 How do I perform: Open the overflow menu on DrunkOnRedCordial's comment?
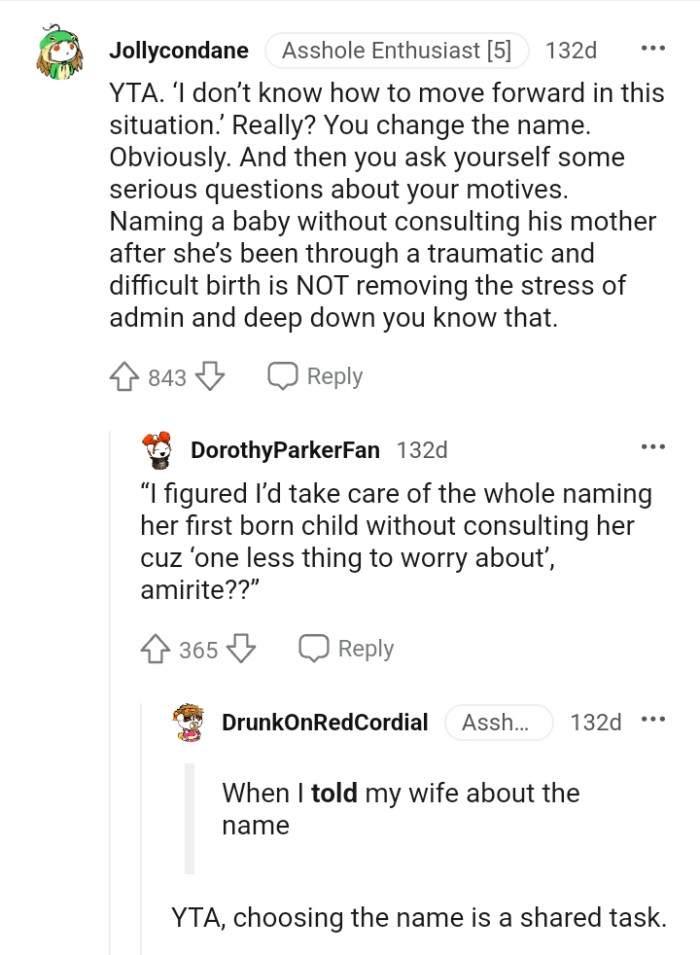(x=655, y=719)
